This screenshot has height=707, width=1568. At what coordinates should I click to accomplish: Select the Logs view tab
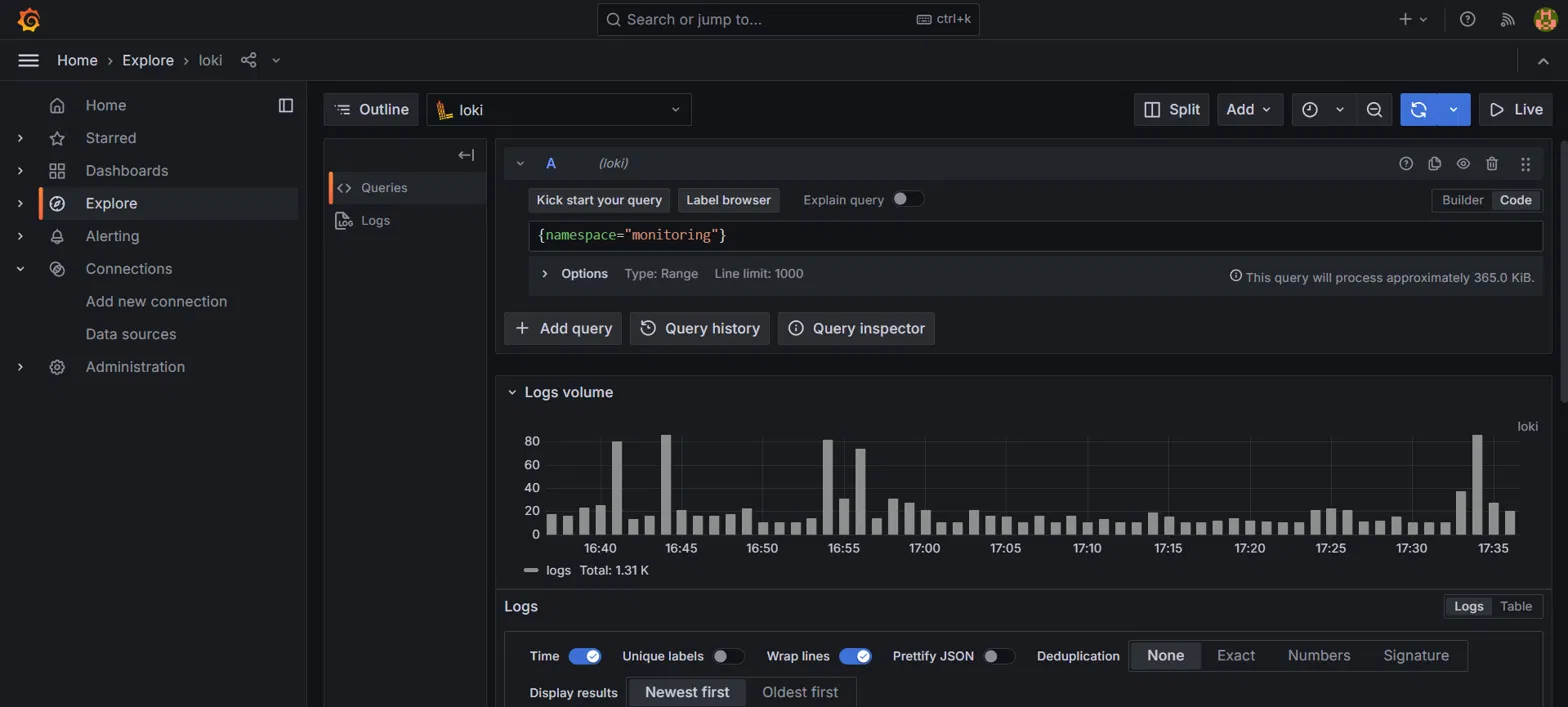1468,606
